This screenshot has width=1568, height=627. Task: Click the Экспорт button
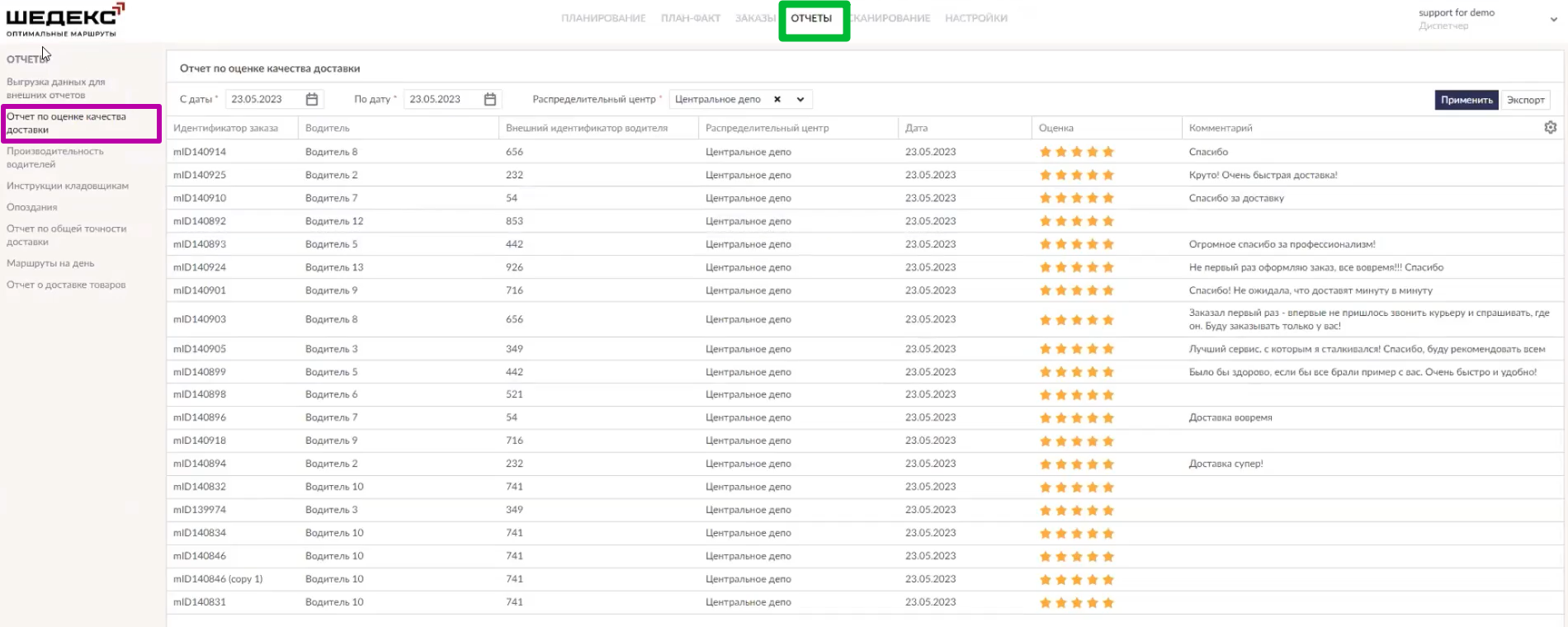(1525, 100)
